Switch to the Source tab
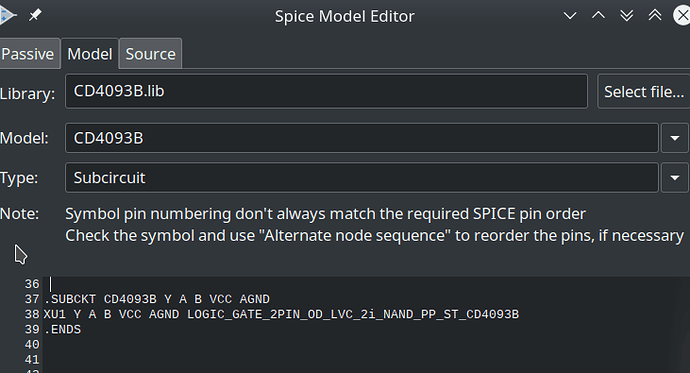 [x=150, y=54]
